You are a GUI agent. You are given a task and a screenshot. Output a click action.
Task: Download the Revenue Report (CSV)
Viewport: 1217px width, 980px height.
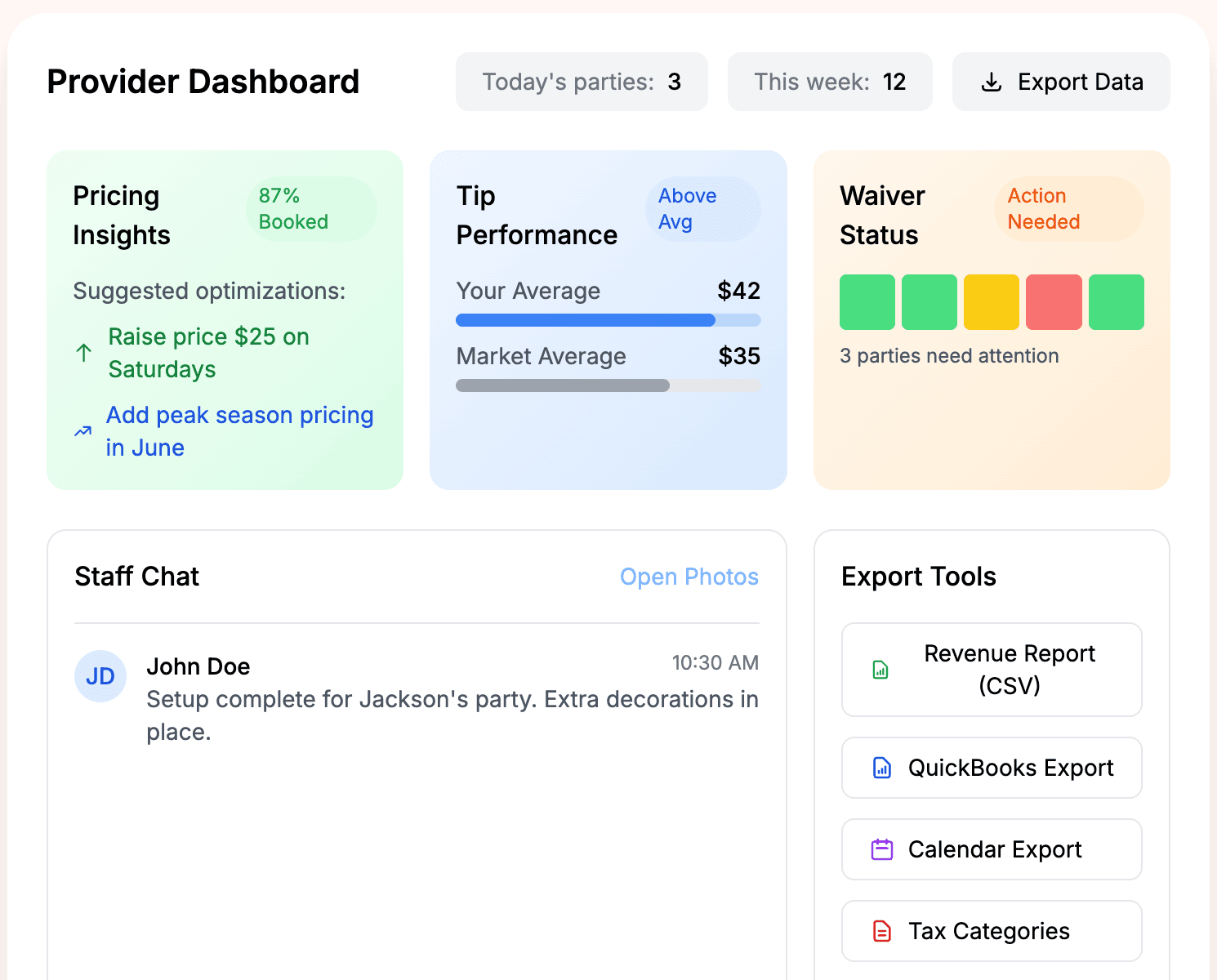(1009, 670)
